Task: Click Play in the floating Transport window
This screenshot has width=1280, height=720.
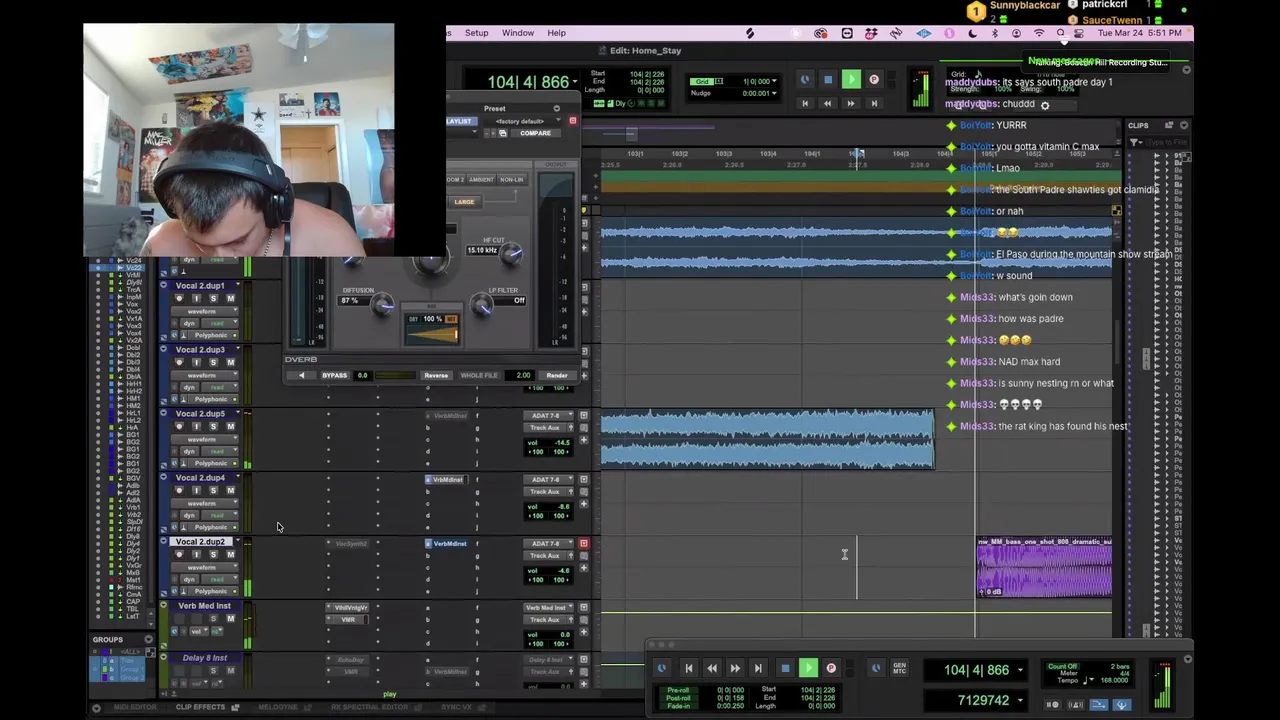Action: pos(808,668)
